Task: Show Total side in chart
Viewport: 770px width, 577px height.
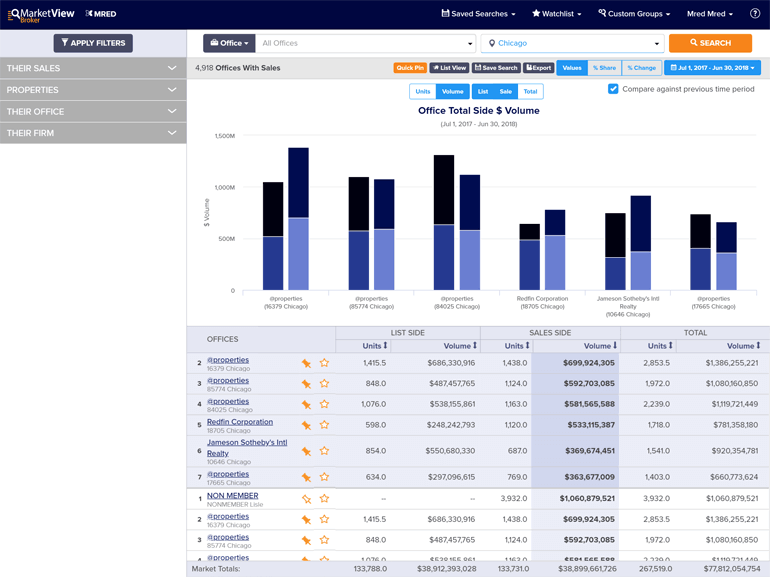Action: 530,91
